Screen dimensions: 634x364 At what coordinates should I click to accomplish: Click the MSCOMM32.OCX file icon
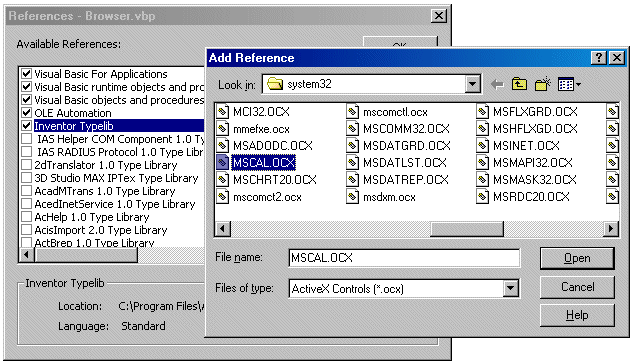coord(353,129)
